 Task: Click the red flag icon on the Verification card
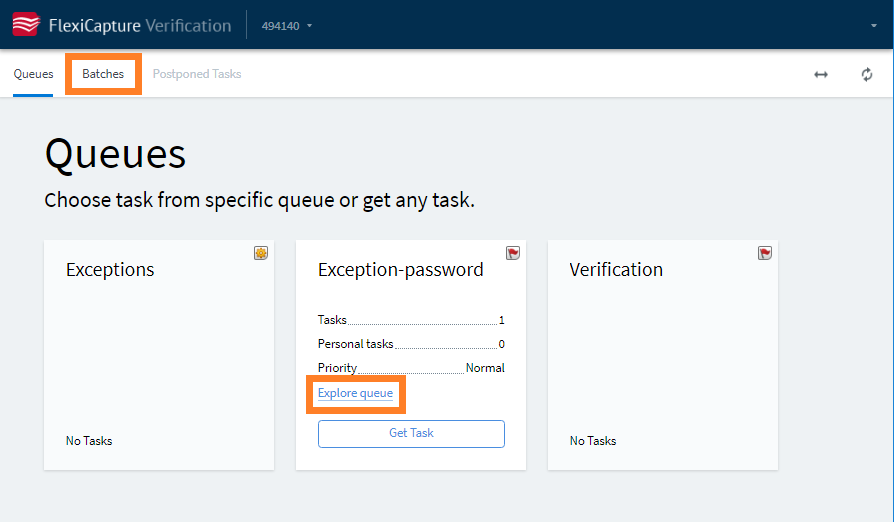coord(765,253)
